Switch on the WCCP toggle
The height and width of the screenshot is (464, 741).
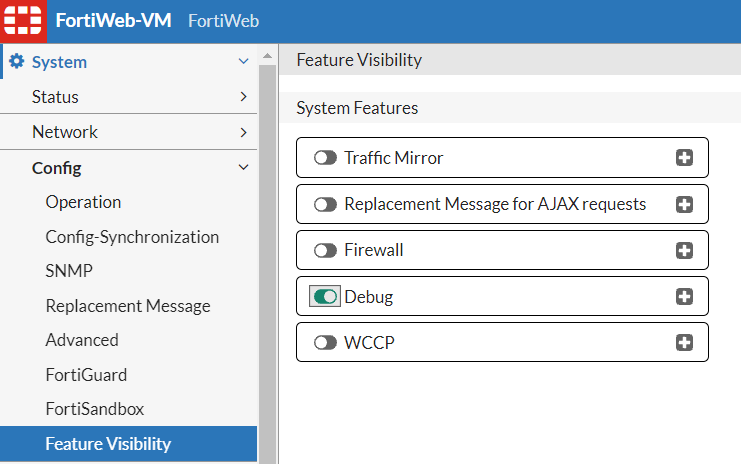point(325,342)
